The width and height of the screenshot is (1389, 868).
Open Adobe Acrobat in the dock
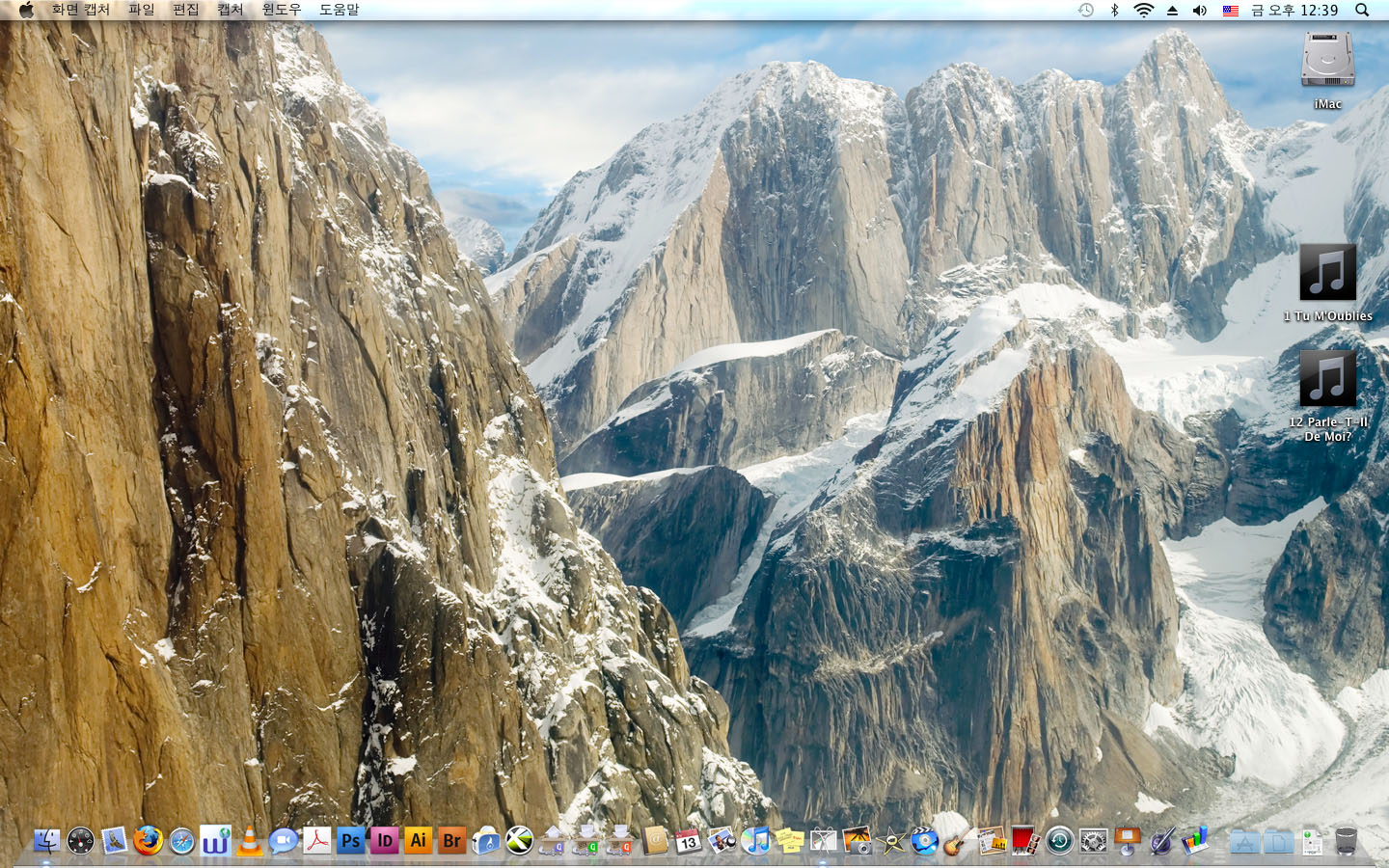click(x=316, y=841)
